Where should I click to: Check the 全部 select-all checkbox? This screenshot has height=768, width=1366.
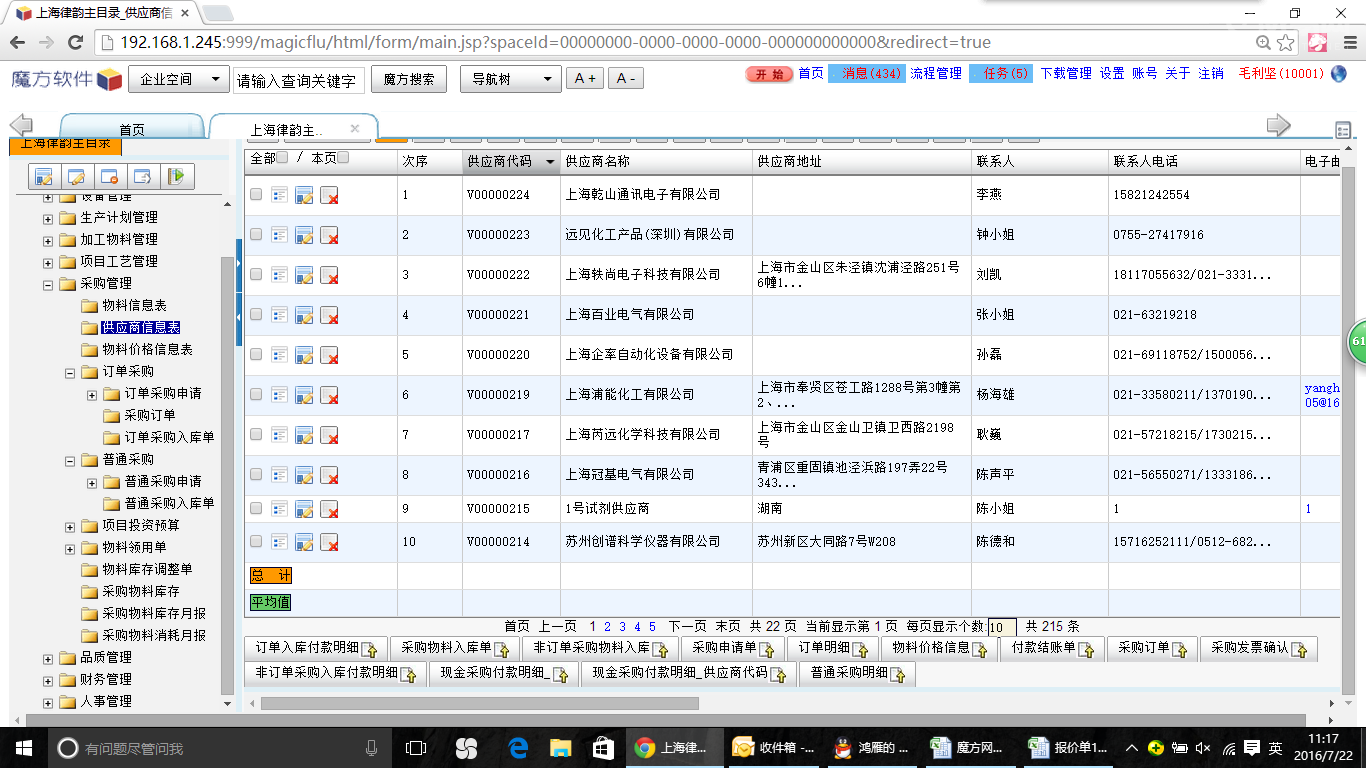point(282,158)
